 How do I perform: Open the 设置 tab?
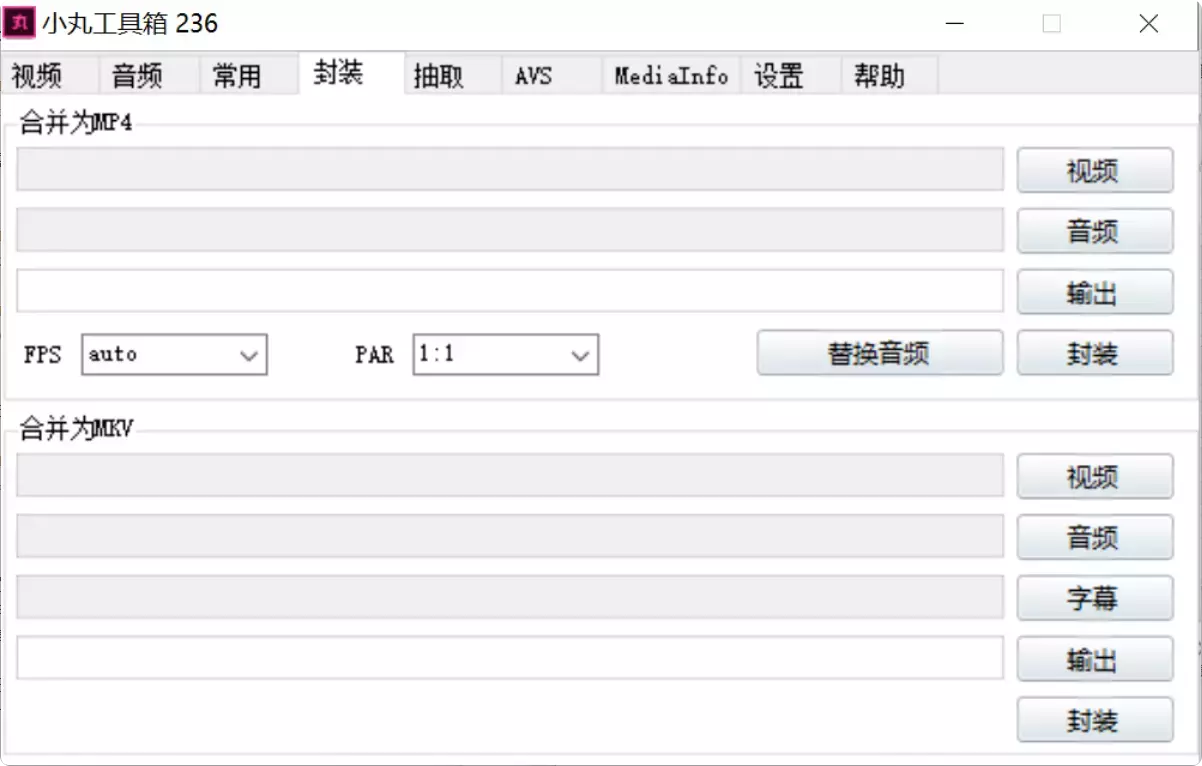click(x=780, y=74)
